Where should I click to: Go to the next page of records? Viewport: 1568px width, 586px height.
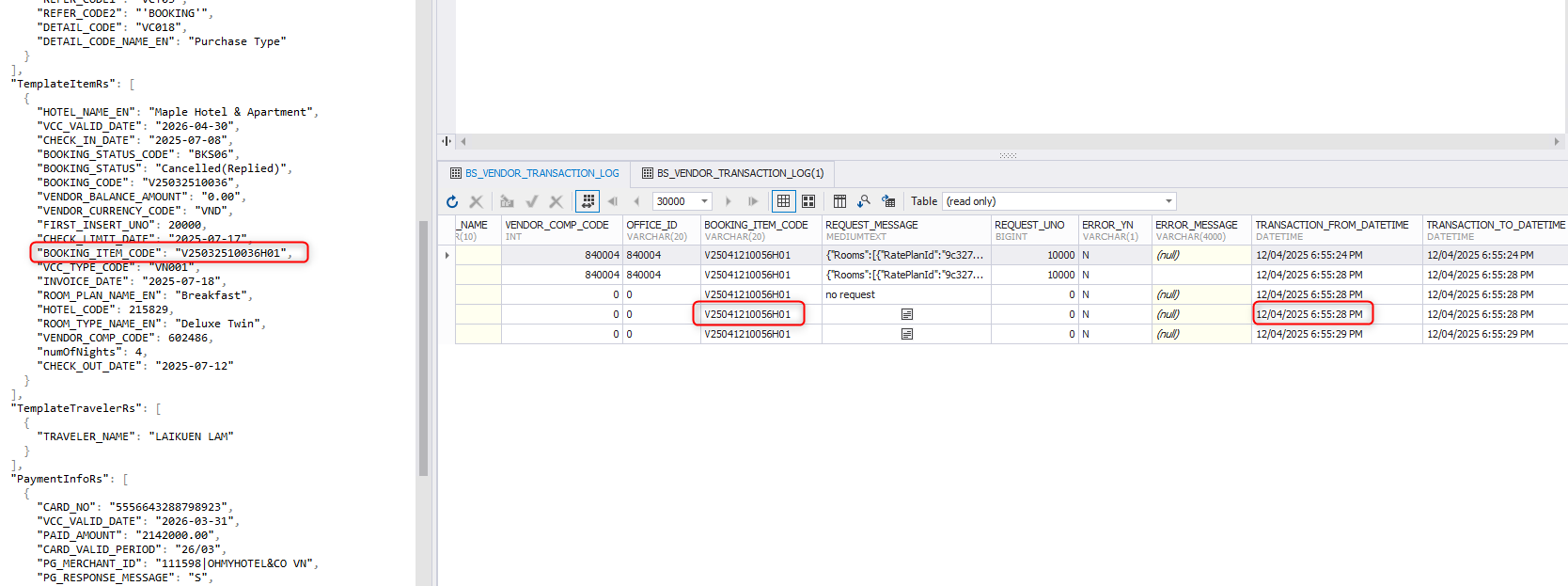click(729, 201)
